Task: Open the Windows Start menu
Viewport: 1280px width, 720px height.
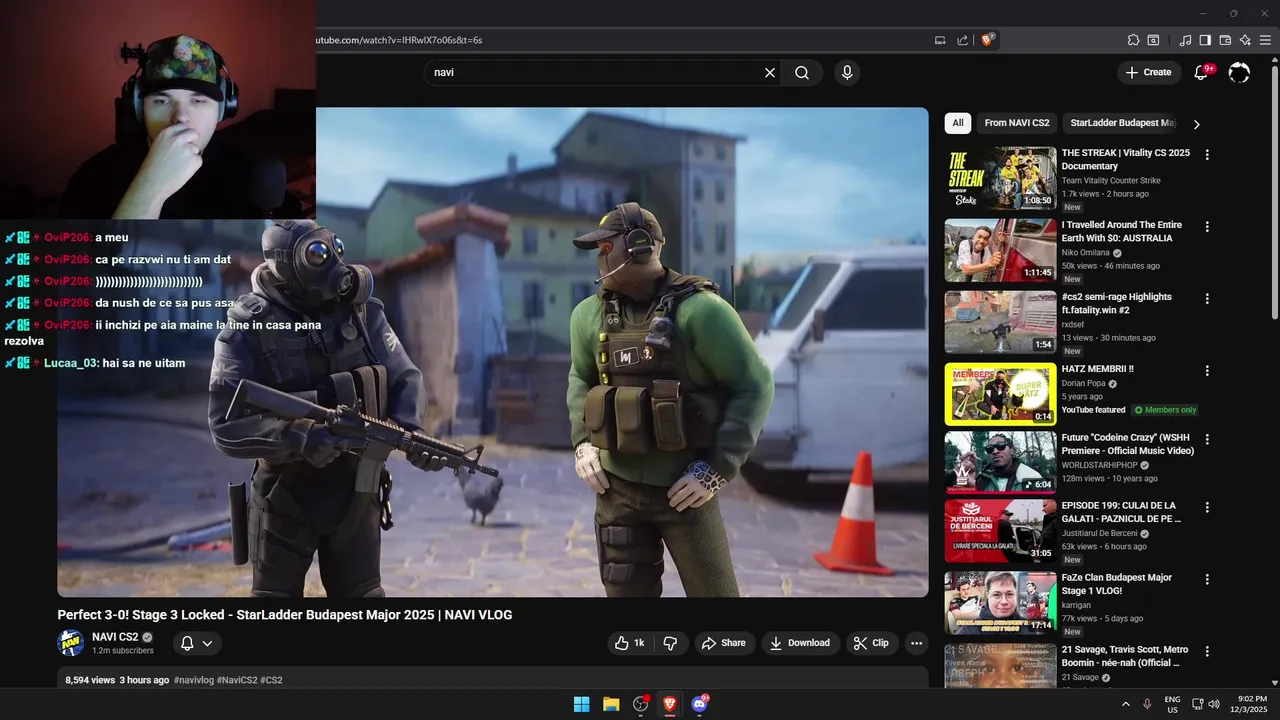Action: [581, 704]
